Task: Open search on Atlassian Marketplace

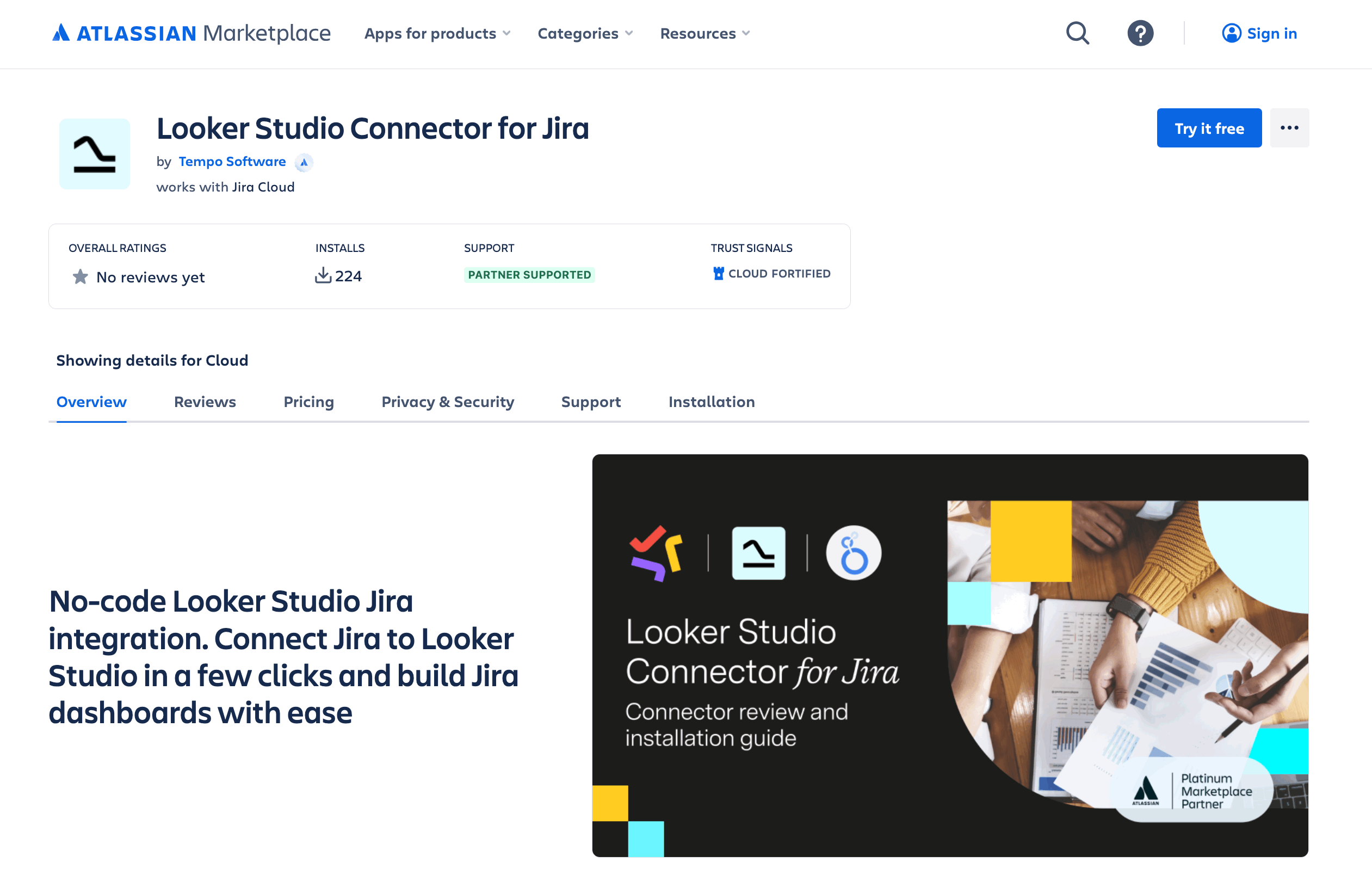Action: point(1077,33)
